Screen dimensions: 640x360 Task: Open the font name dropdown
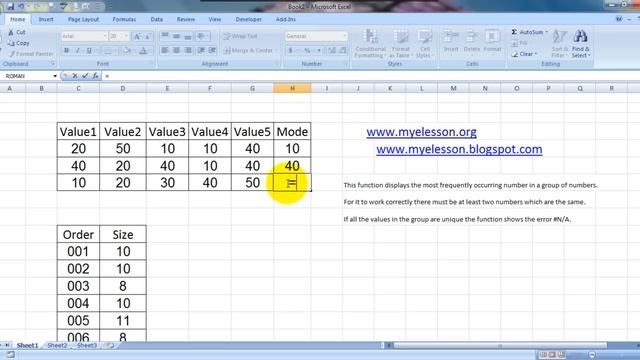104,36
